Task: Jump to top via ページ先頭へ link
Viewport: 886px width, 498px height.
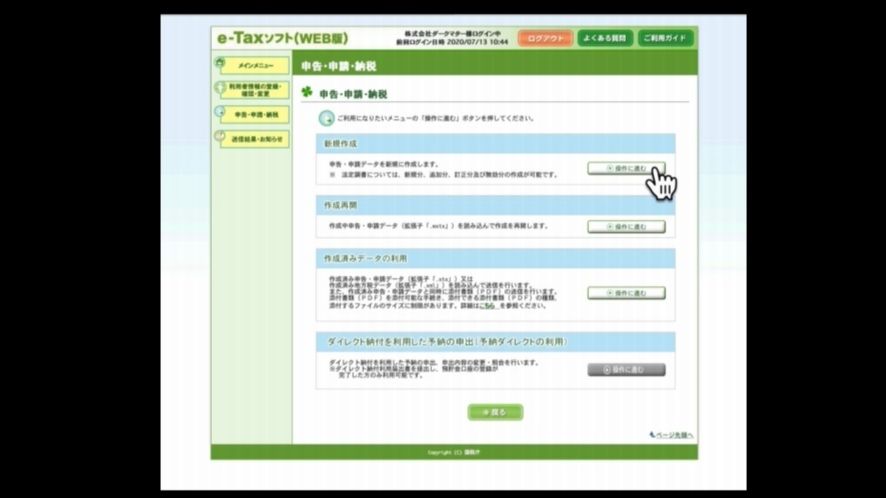Action: click(x=671, y=435)
